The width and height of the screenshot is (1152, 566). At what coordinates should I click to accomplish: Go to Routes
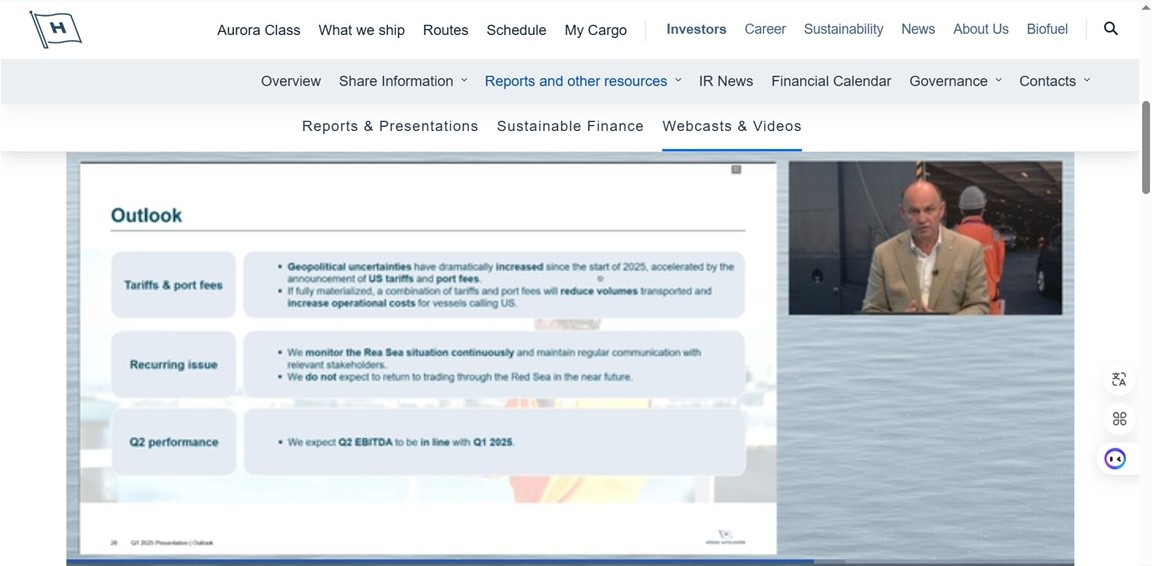click(x=445, y=30)
